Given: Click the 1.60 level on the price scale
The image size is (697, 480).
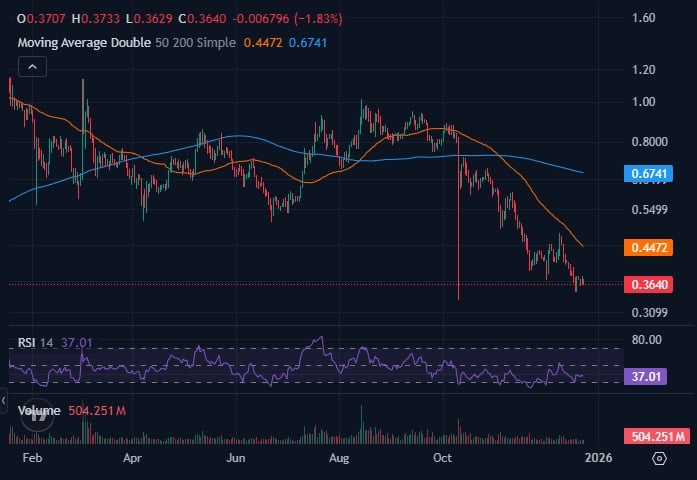Looking at the screenshot, I should [644, 18].
